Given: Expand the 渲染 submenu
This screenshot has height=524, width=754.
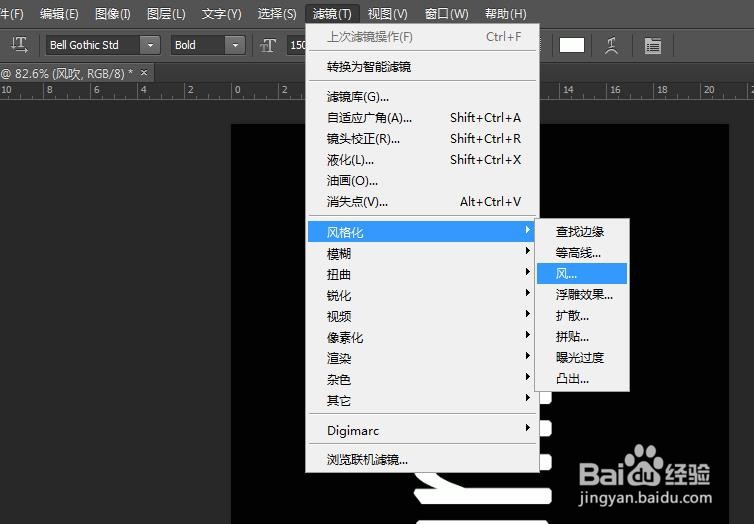Looking at the screenshot, I should click(x=421, y=358).
